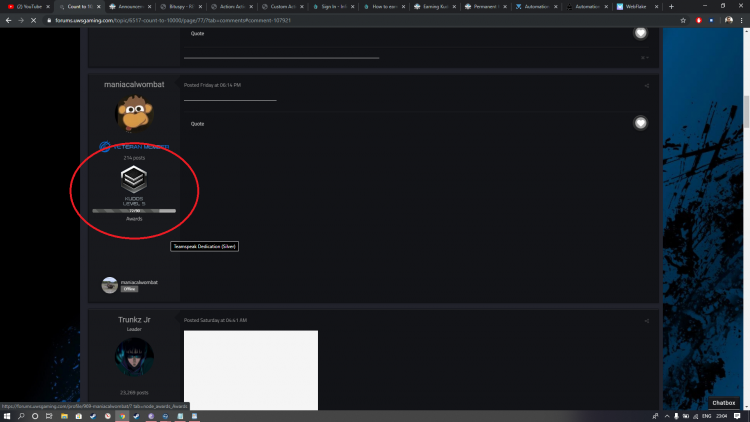Click Quote on maniacalwombat's post

[x=197, y=124]
